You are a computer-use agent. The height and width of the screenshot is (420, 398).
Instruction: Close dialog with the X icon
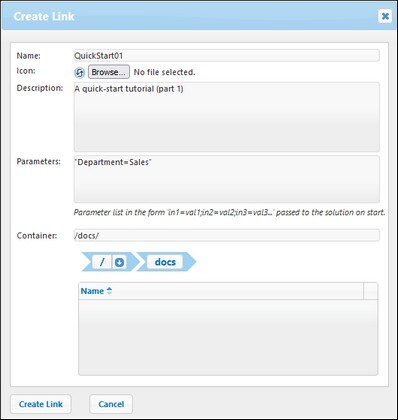coord(385,16)
